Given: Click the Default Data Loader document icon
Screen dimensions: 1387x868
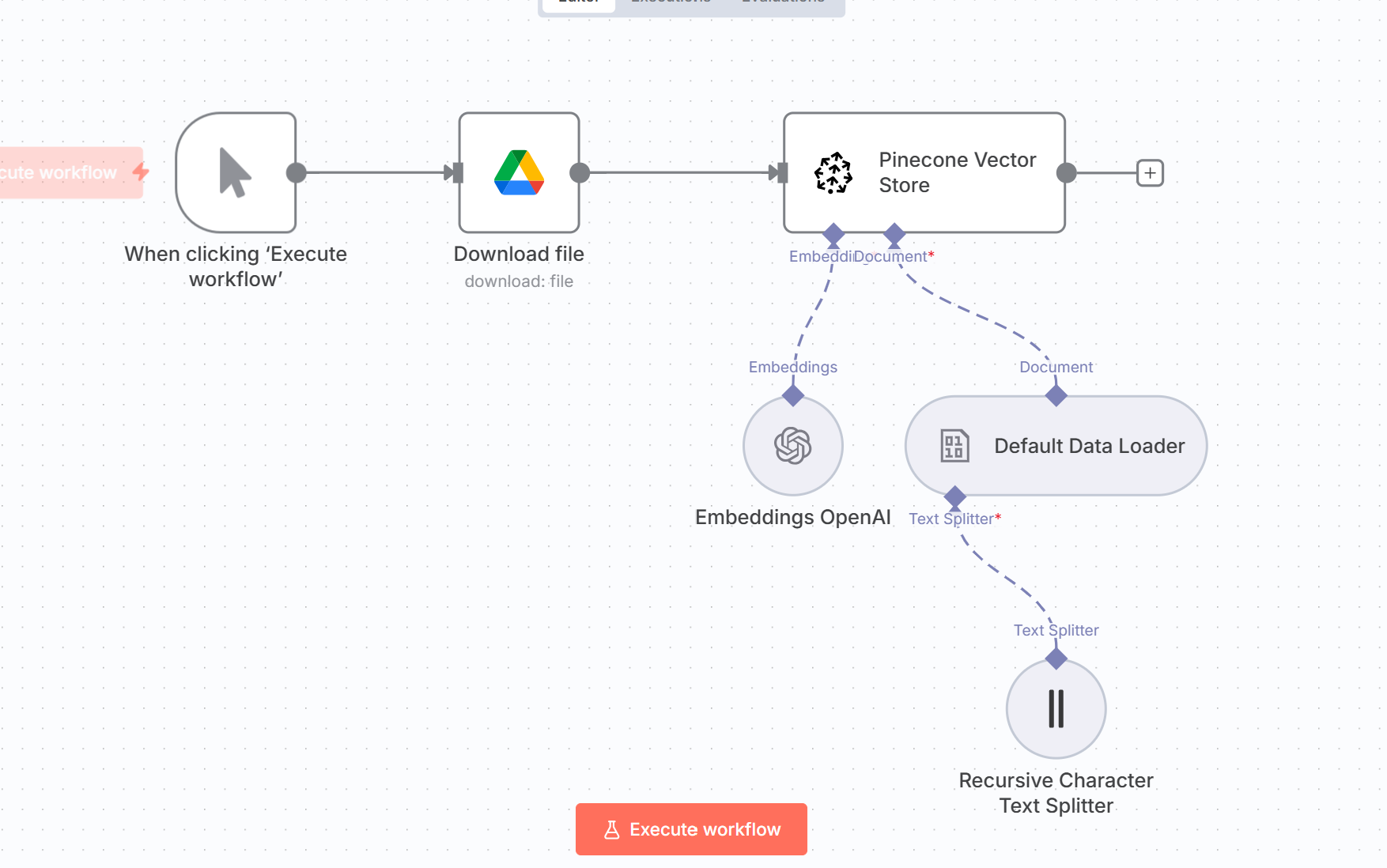Looking at the screenshot, I should tap(954, 446).
